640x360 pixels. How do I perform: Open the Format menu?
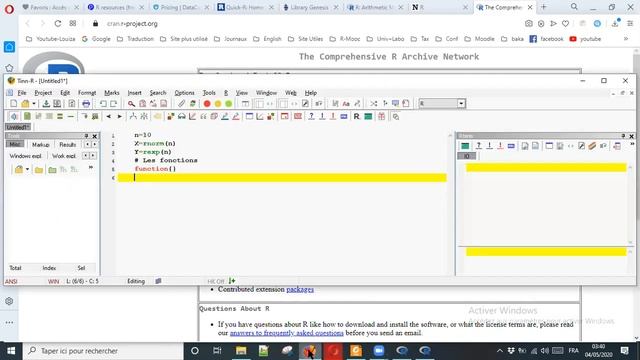point(87,93)
